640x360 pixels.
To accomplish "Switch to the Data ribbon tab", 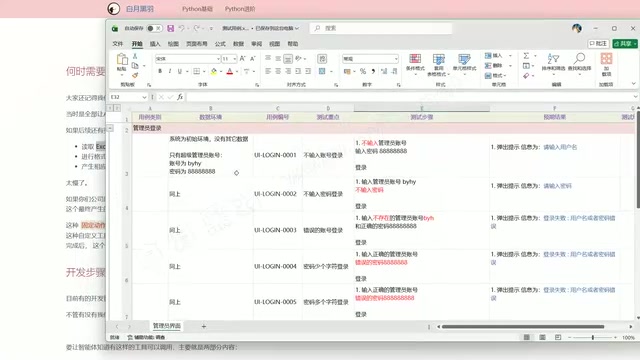I will 238,44.
